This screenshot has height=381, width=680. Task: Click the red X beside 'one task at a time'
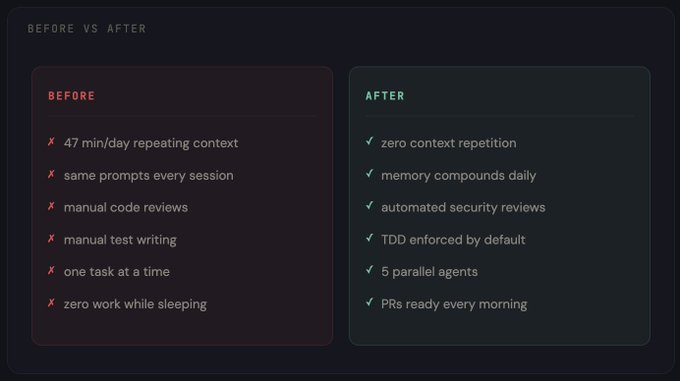point(51,271)
